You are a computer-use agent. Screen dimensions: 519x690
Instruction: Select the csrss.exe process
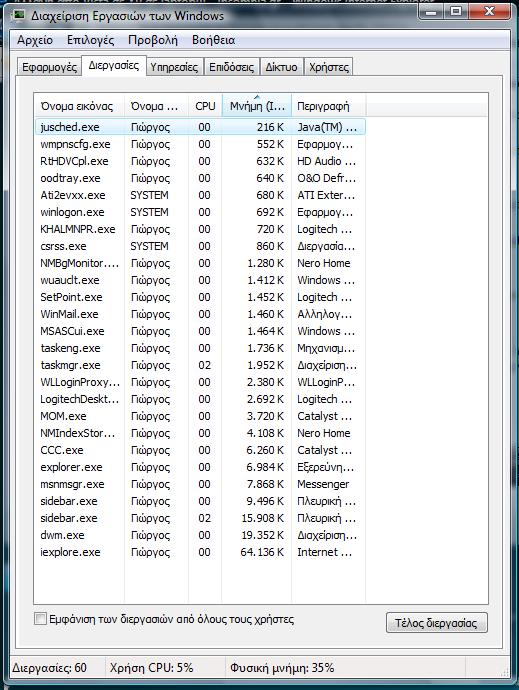tap(200, 246)
